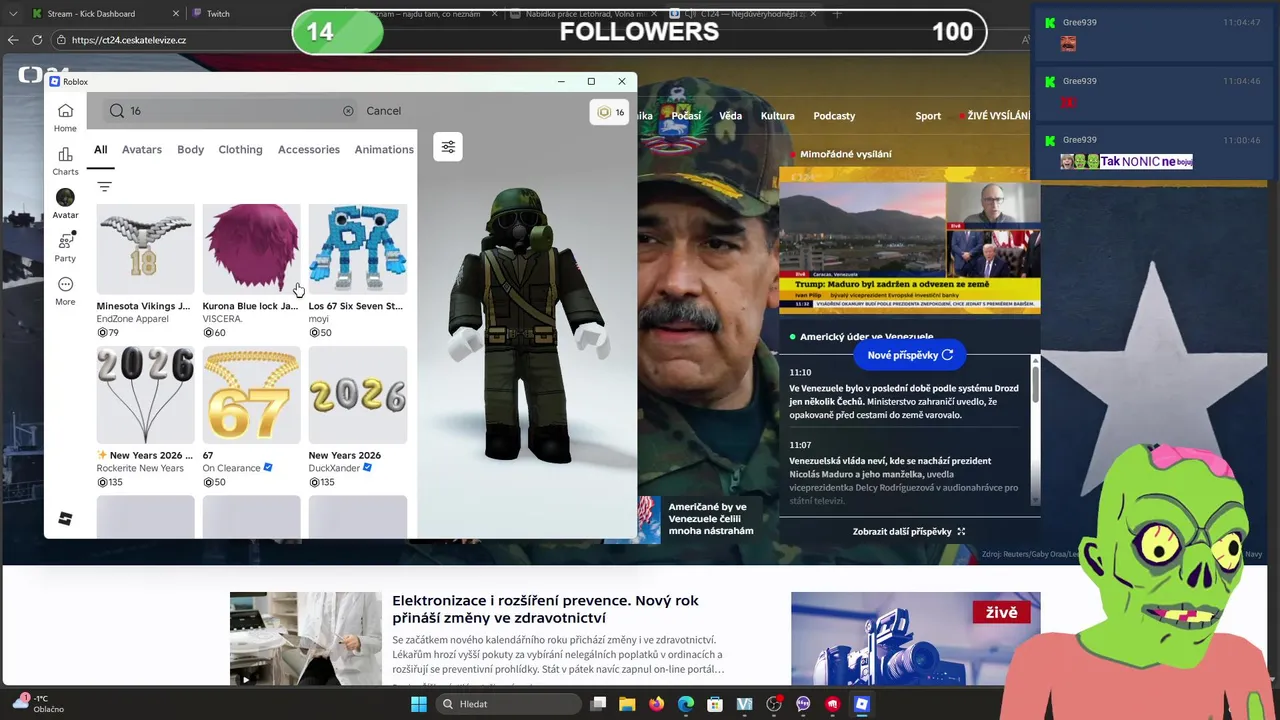Go back in the browser
This screenshot has height=720, width=1280.
click(x=13, y=40)
